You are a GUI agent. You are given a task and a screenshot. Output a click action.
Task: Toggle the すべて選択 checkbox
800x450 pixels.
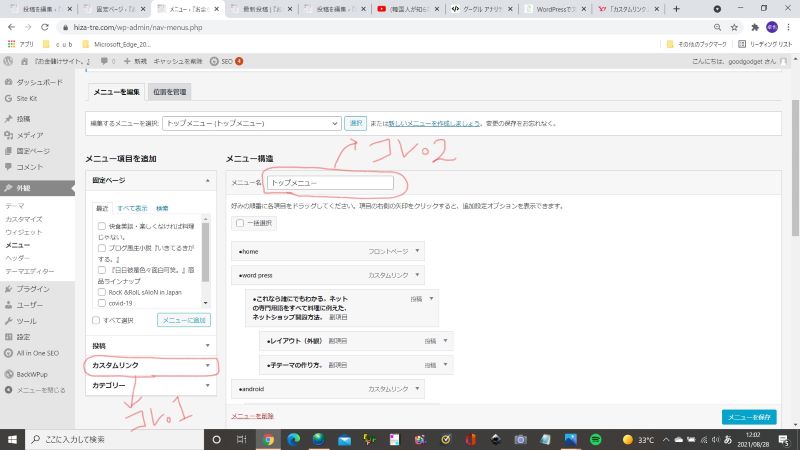click(96, 320)
